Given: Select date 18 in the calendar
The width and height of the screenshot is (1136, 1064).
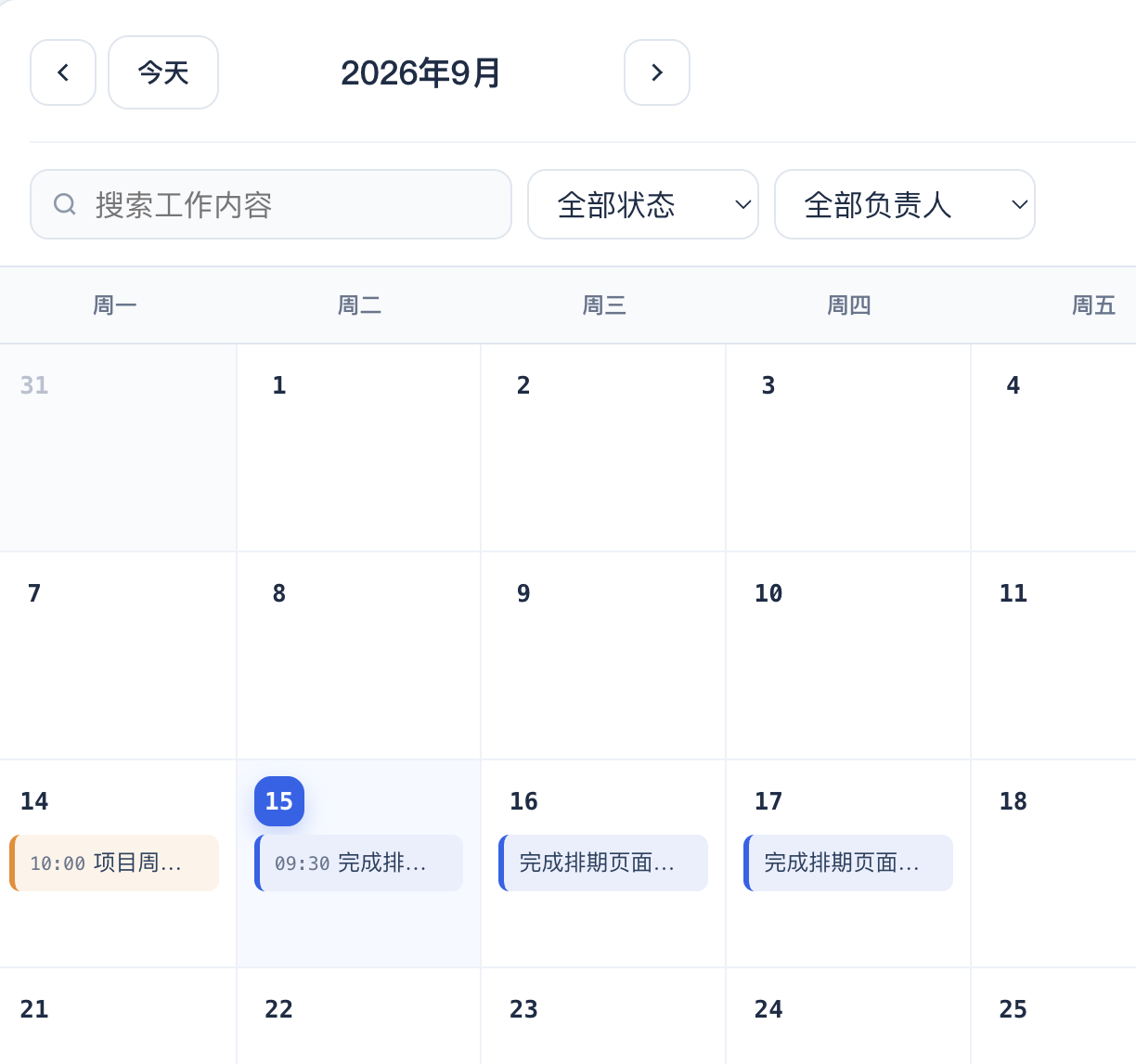Looking at the screenshot, I should coord(1013,801).
